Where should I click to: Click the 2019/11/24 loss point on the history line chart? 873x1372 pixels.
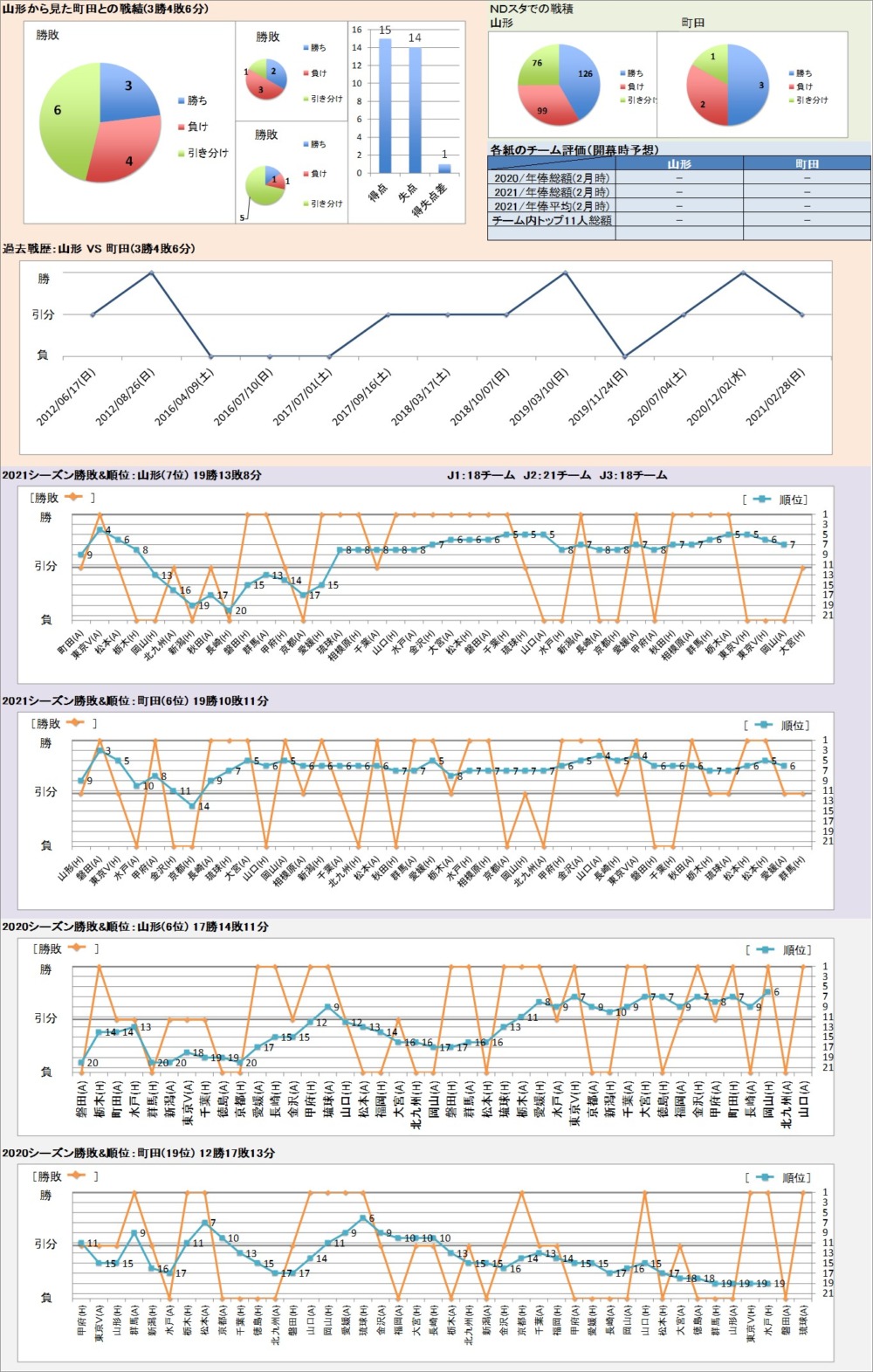[624, 356]
